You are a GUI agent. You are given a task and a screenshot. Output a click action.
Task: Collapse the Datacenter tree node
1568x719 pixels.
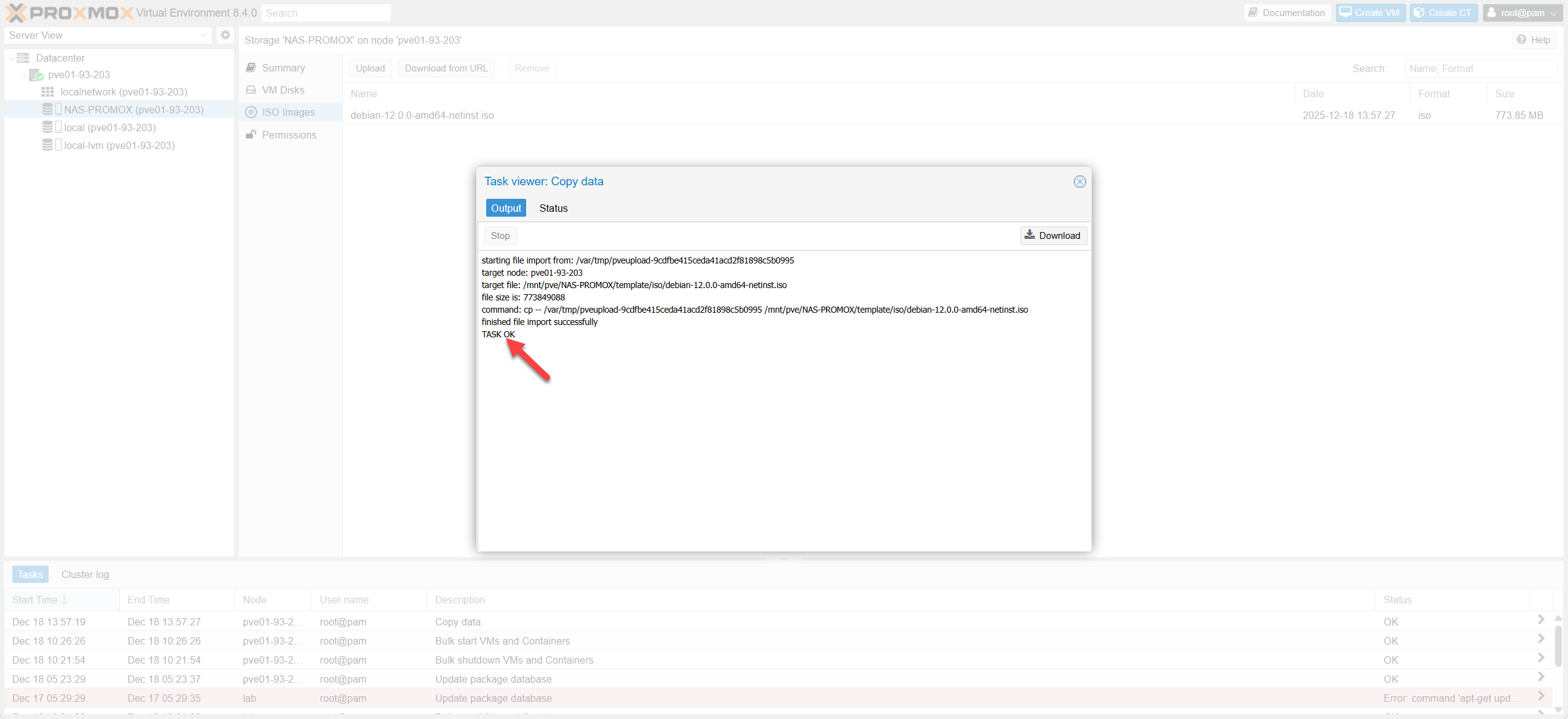pyautogui.click(x=12, y=58)
